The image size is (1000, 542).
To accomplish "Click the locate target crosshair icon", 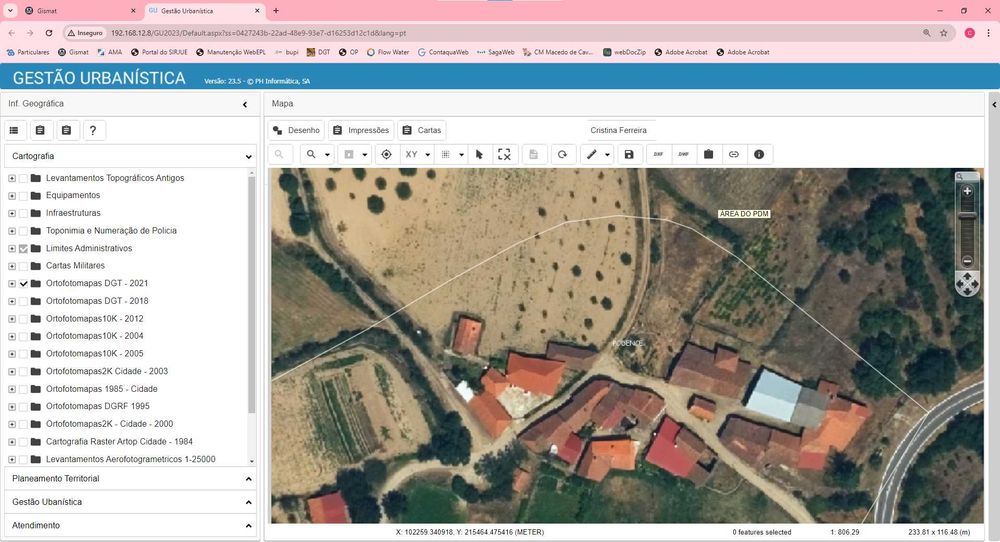I will click(x=386, y=154).
